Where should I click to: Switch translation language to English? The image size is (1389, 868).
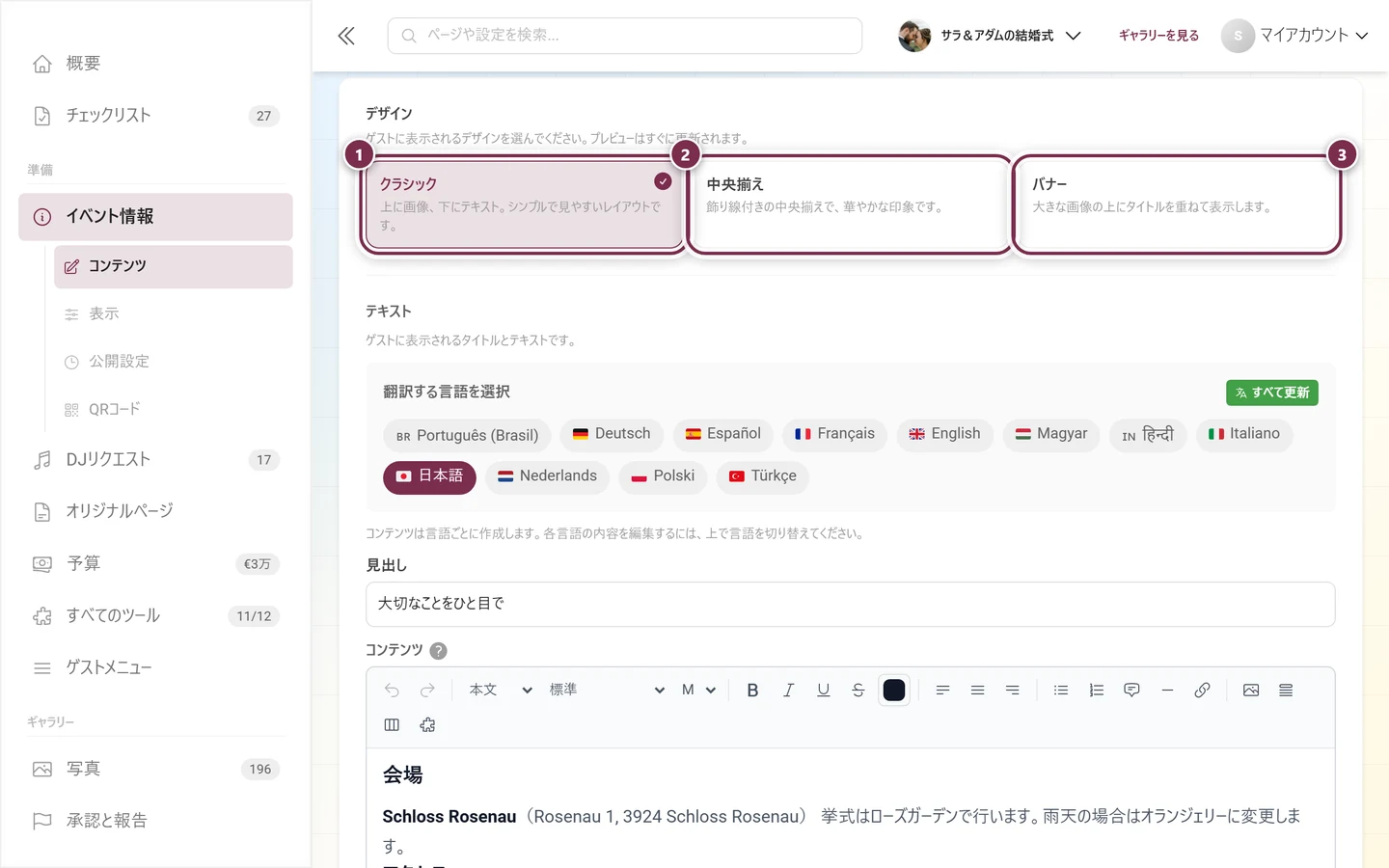[944, 434]
